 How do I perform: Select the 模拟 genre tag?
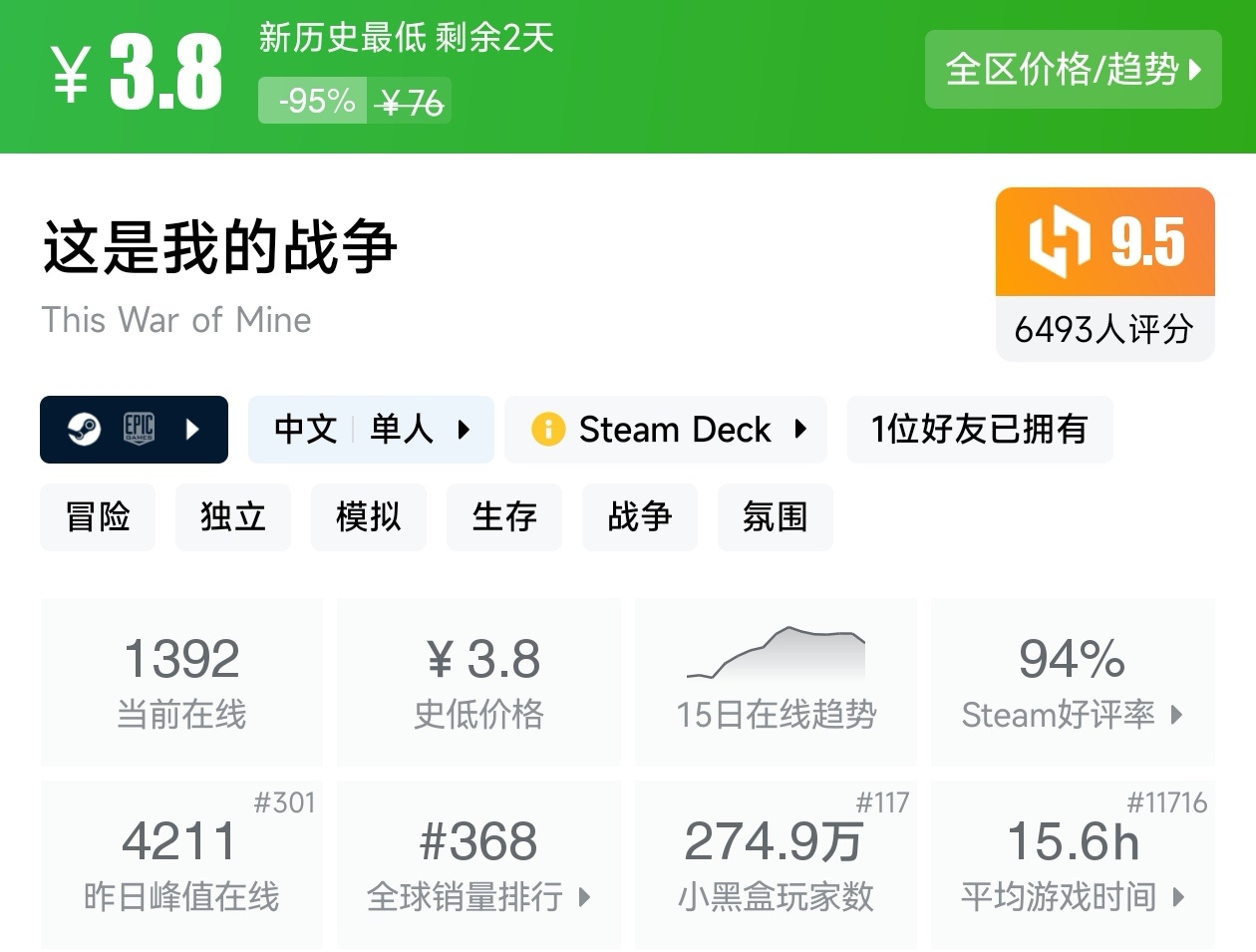pyautogui.click(x=369, y=517)
